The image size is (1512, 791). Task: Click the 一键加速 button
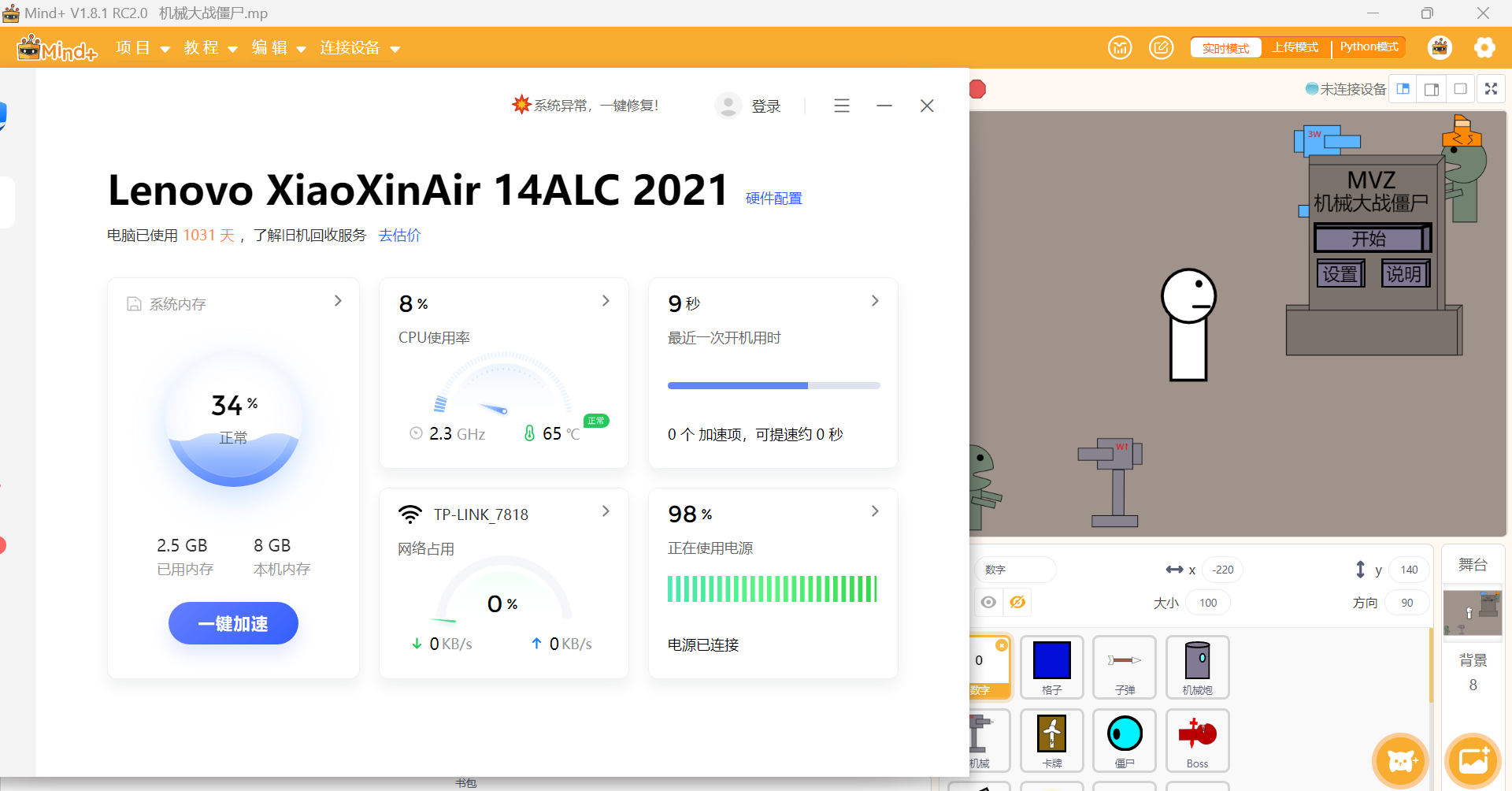[233, 623]
